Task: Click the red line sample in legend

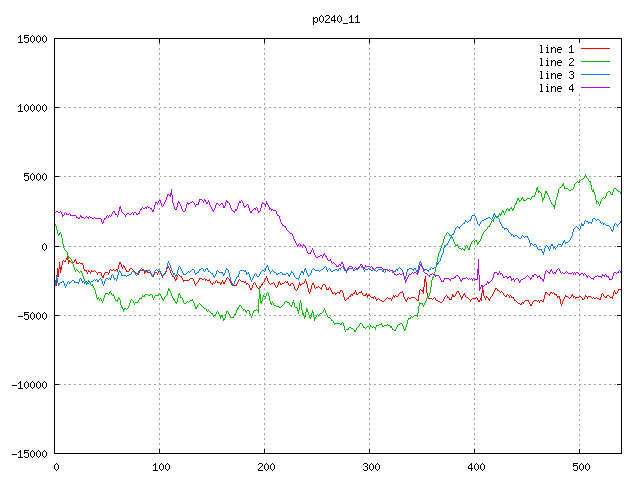Action: tap(595, 49)
